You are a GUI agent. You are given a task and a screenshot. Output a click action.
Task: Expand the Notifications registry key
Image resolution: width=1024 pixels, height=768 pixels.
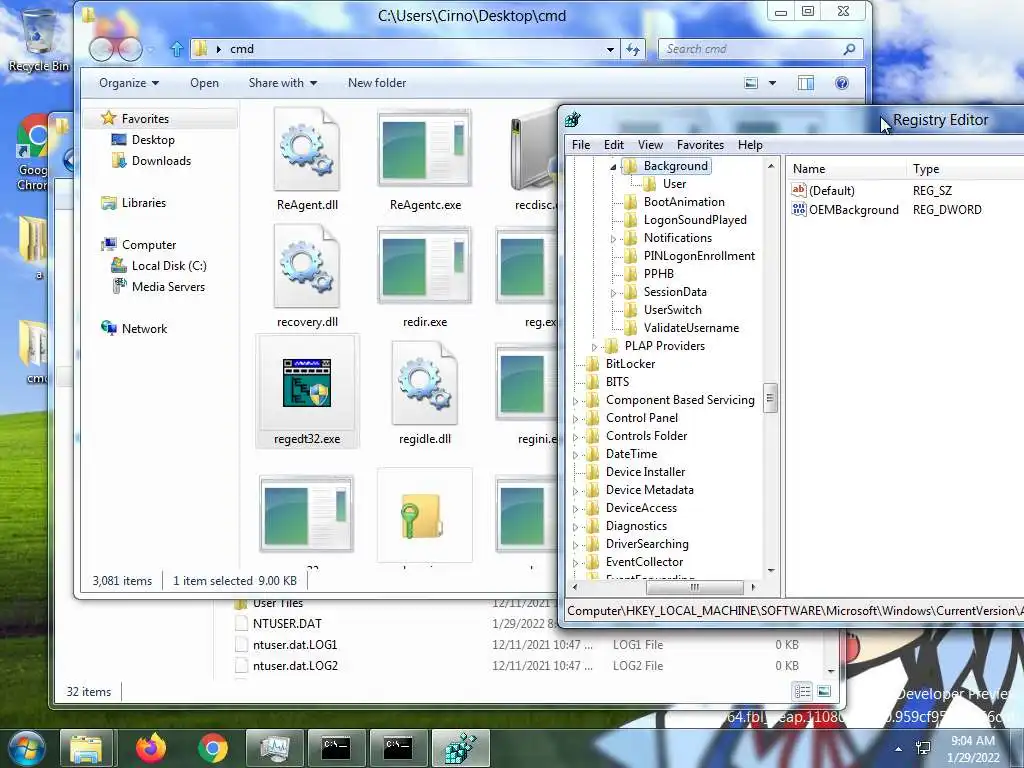(613, 239)
